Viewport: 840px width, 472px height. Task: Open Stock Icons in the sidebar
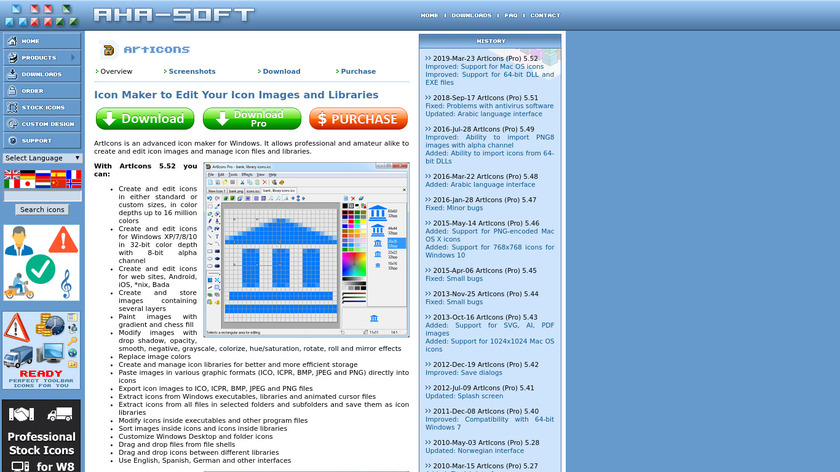click(x=42, y=107)
